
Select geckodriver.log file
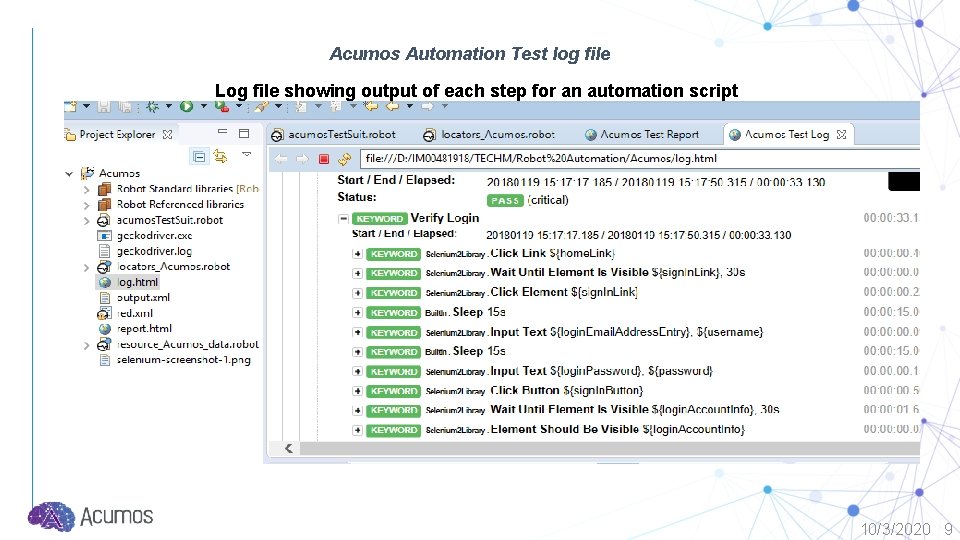146,251
